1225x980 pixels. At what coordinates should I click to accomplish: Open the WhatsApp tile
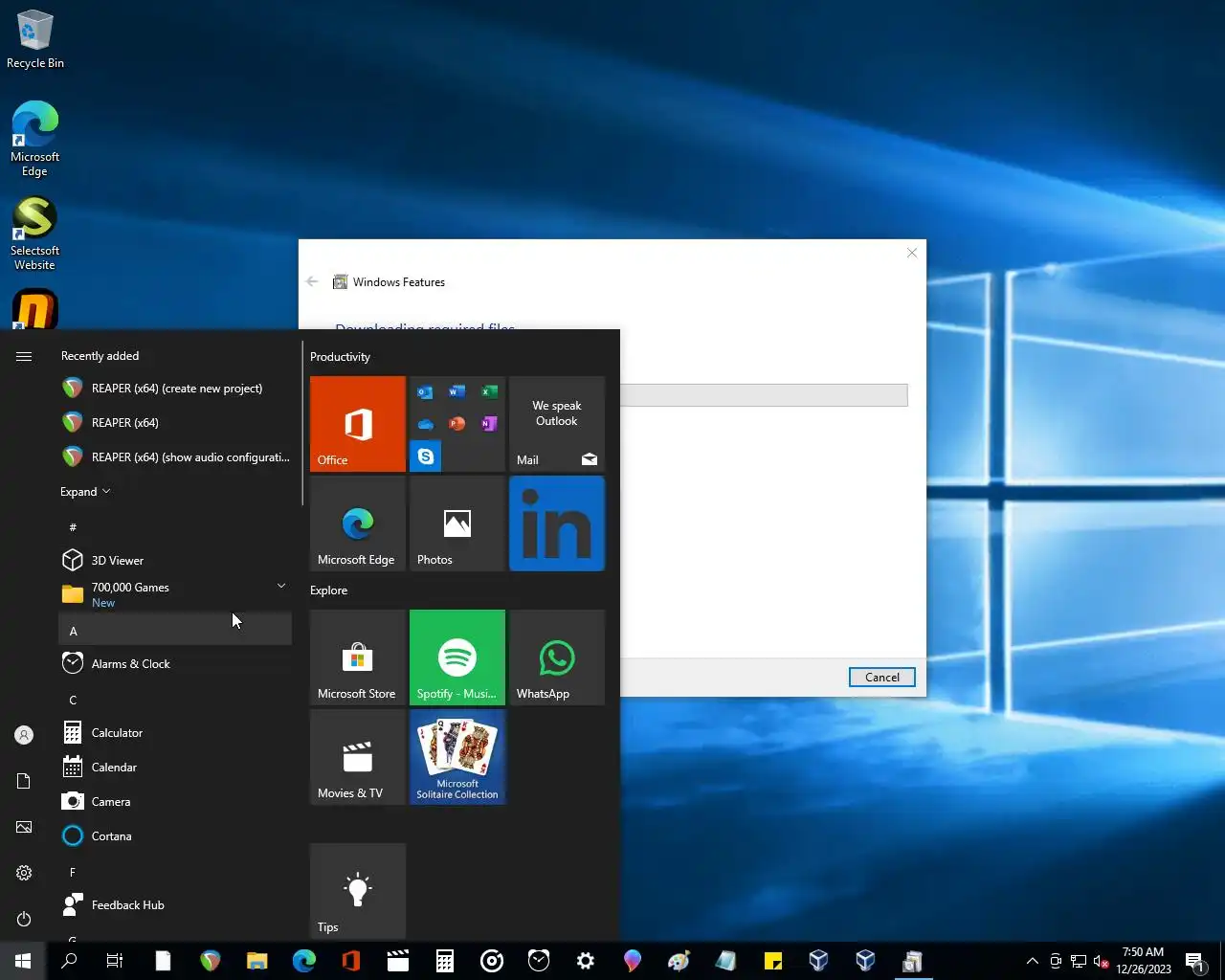pos(557,657)
